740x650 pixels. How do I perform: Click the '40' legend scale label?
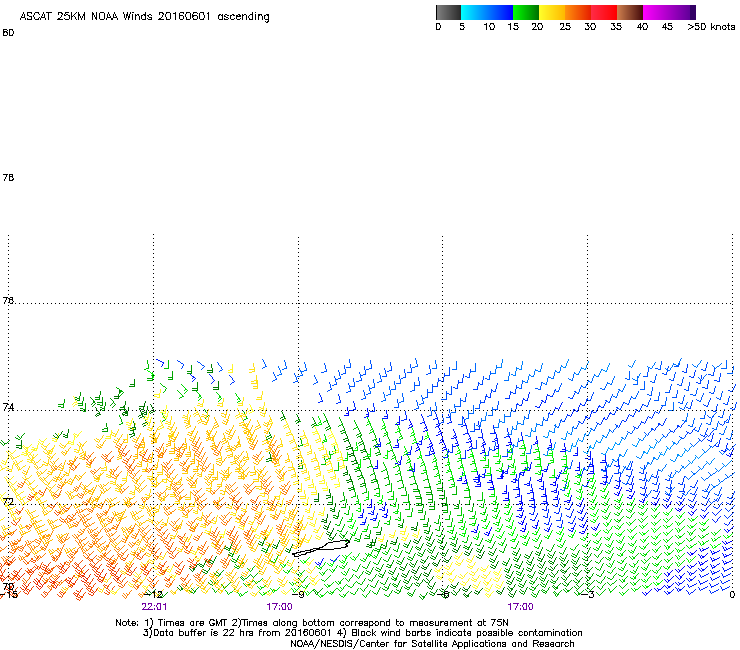point(642,27)
